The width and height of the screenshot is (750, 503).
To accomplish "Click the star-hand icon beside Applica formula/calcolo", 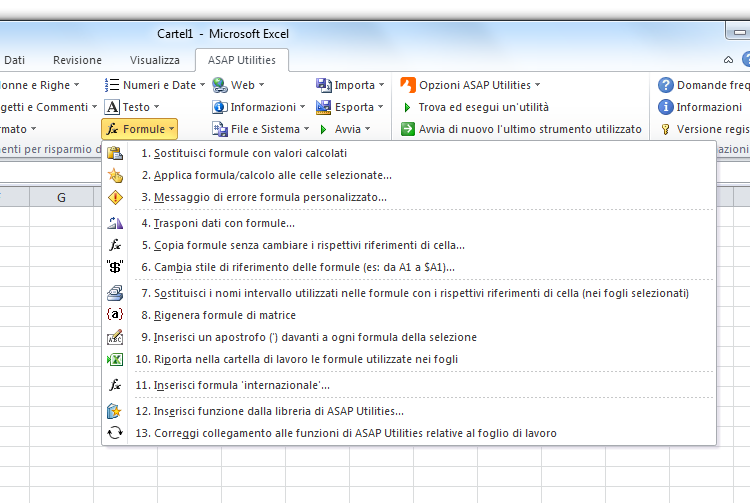I will tap(115, 175).
